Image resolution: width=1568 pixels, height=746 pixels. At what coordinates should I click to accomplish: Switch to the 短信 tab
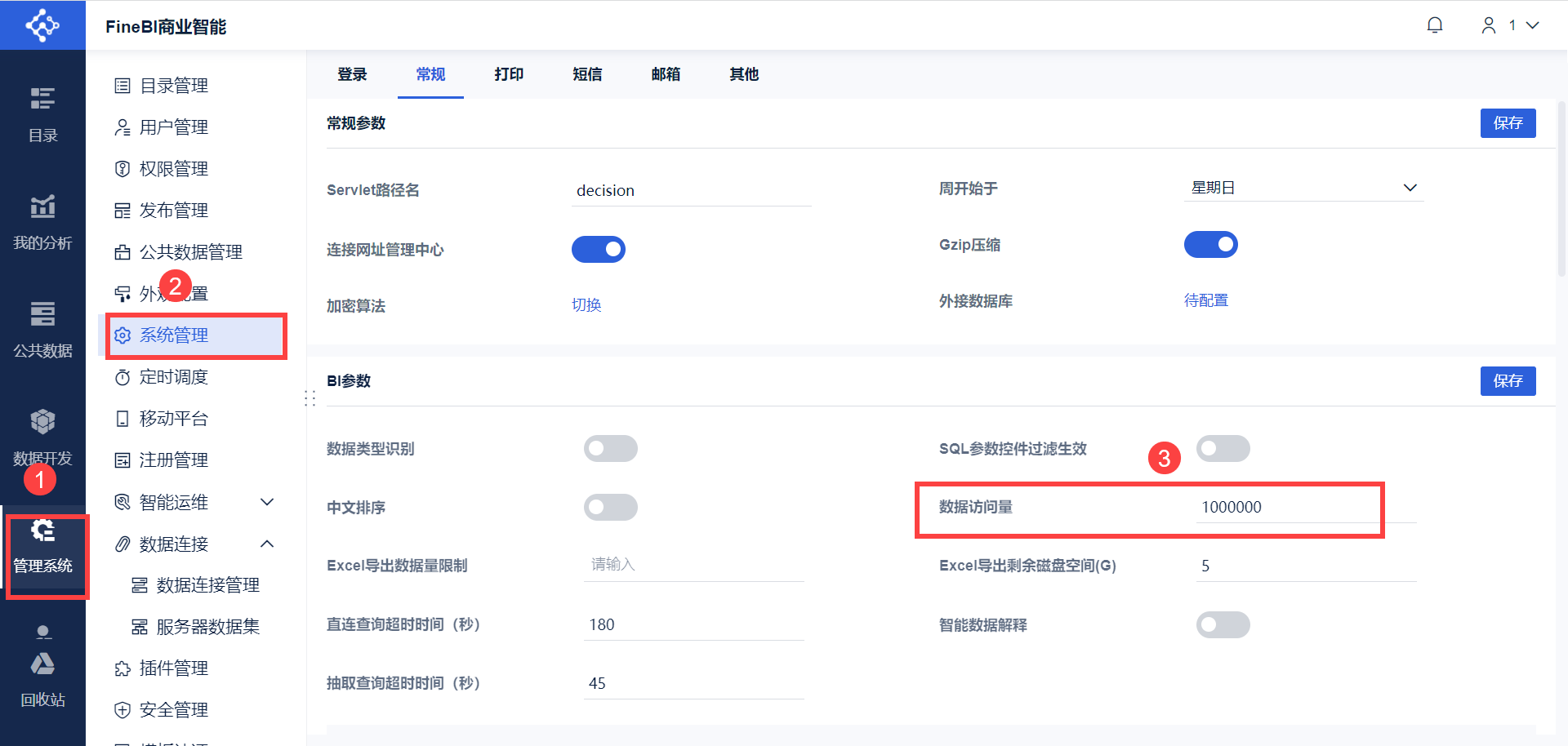point(587,74)
